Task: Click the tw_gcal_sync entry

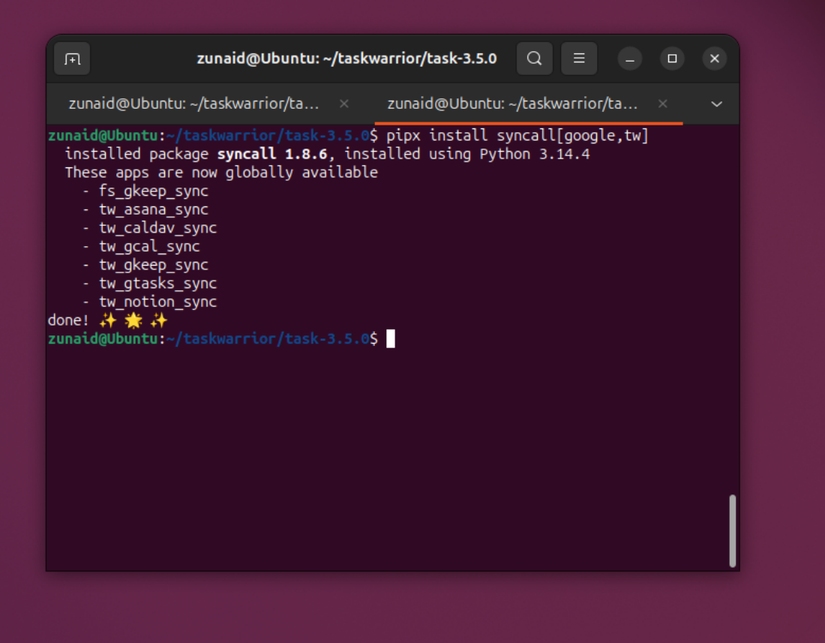Action: (149, 246)
